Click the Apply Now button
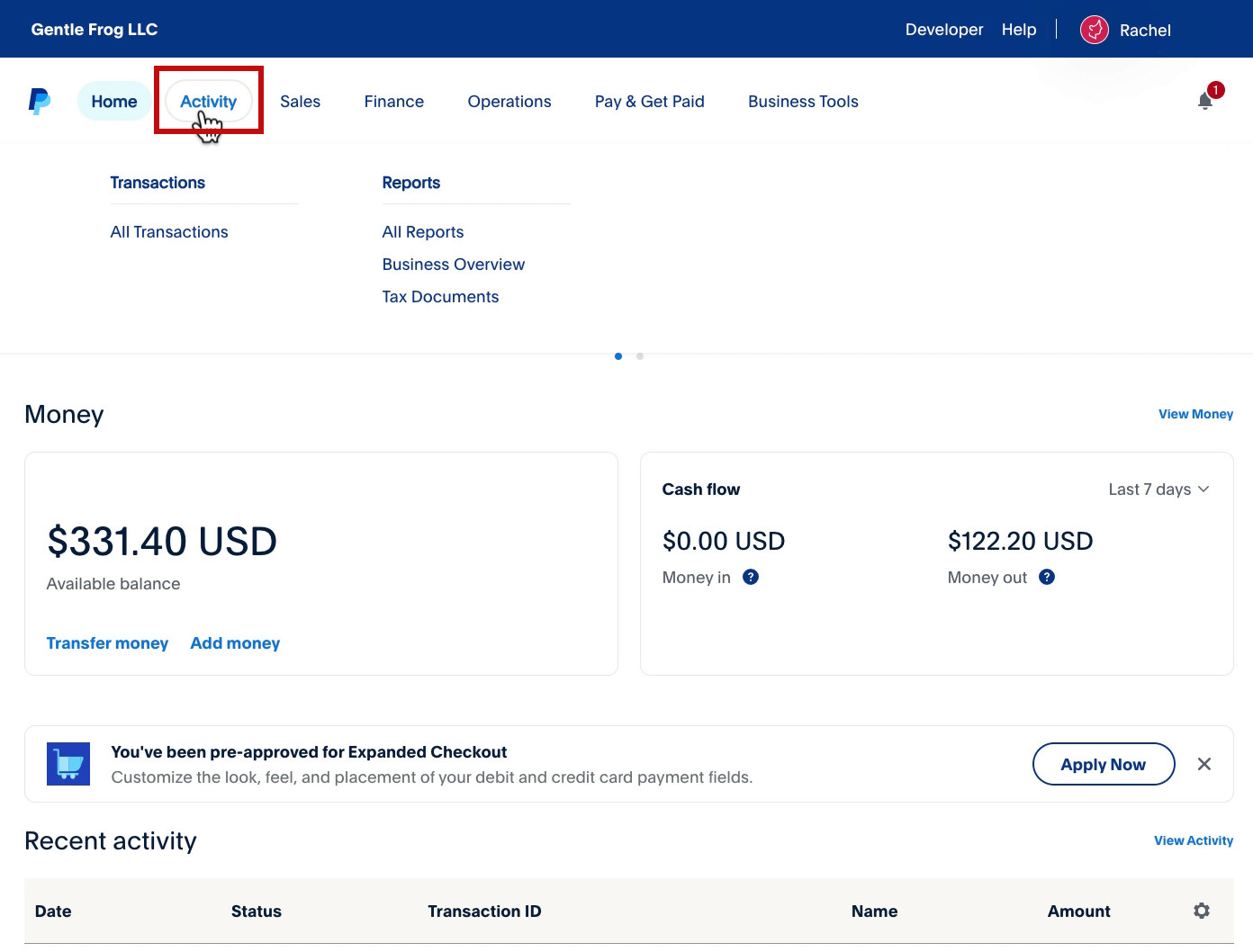 [x=1104, y=764]
